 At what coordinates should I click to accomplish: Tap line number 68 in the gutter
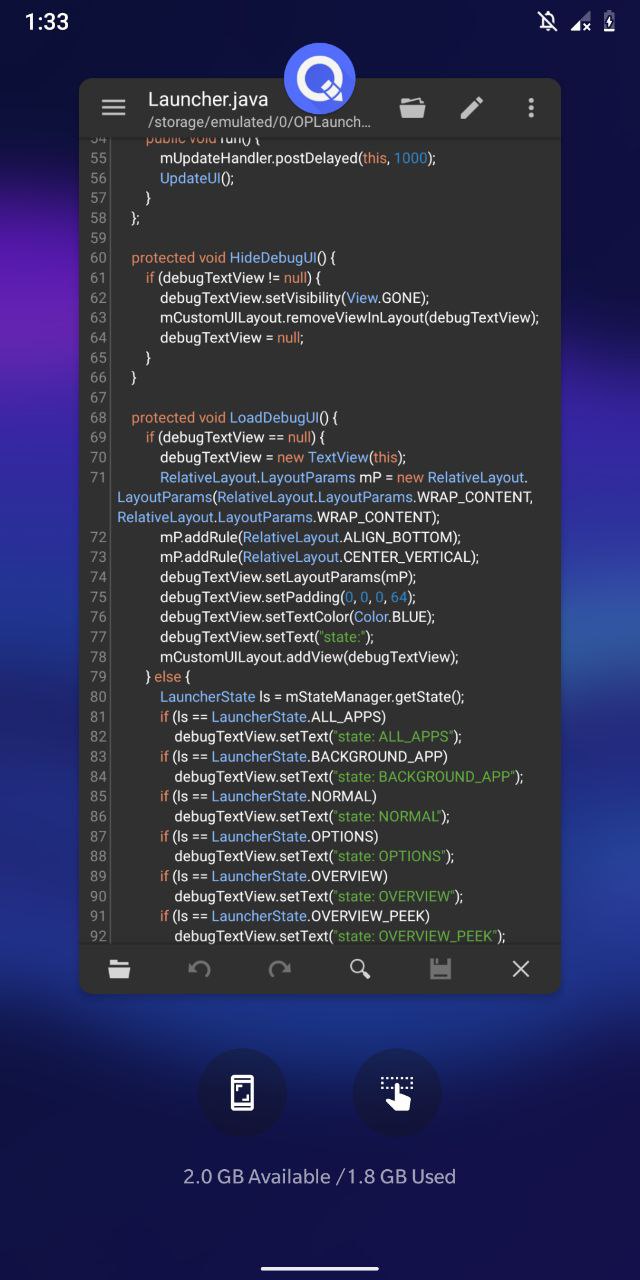(98, 417)
